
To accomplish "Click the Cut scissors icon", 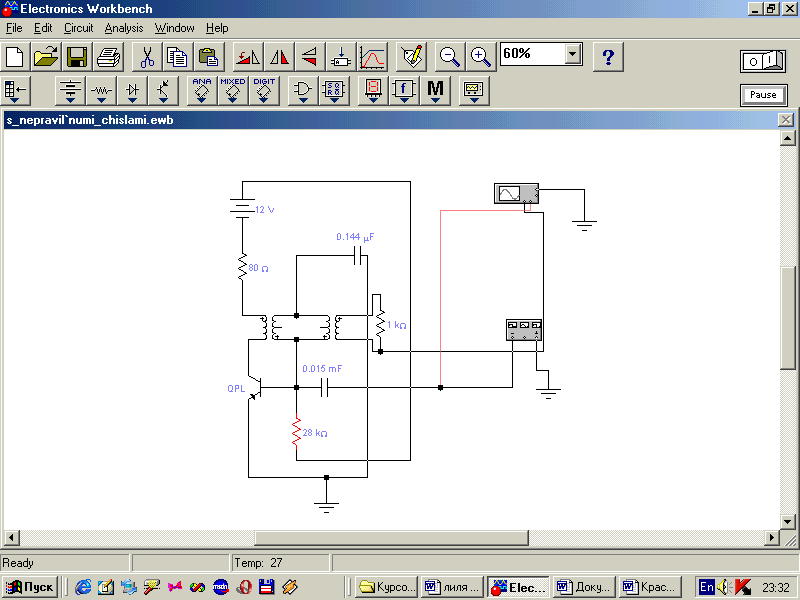I will pyautogui.click(x=147, y=56).
